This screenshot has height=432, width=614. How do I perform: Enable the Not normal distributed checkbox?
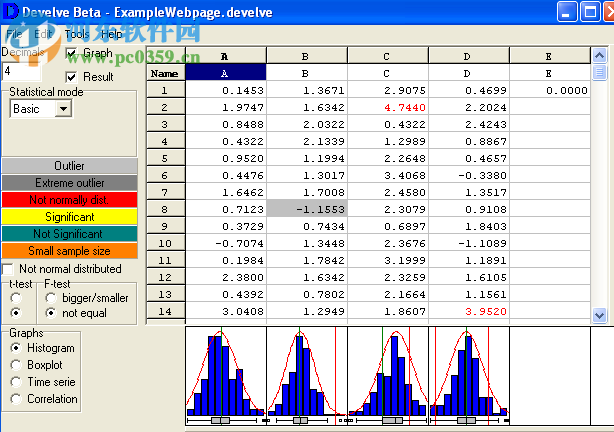click(x=9, y=269)
